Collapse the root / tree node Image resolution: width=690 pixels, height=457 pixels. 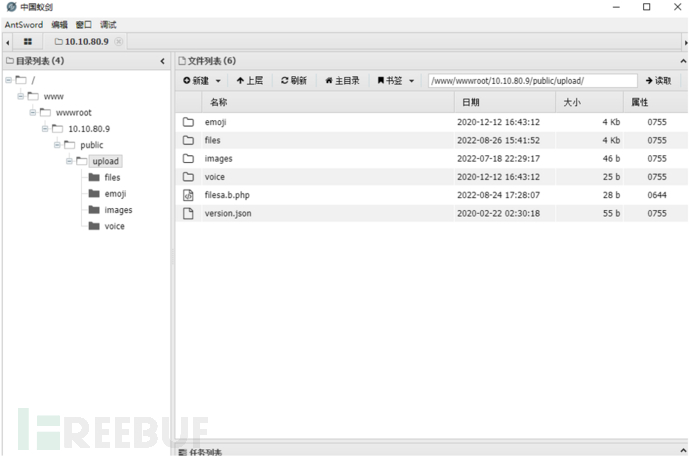pos(8,80)
